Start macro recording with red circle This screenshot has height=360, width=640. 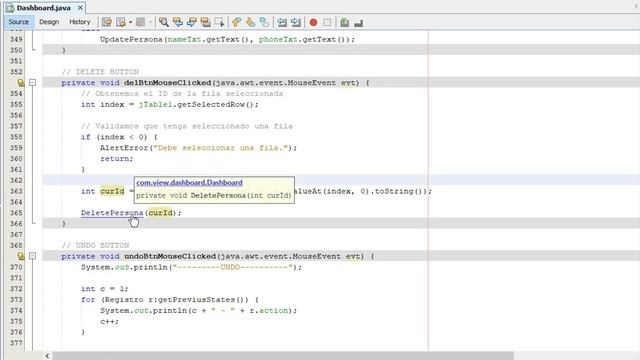313,22
